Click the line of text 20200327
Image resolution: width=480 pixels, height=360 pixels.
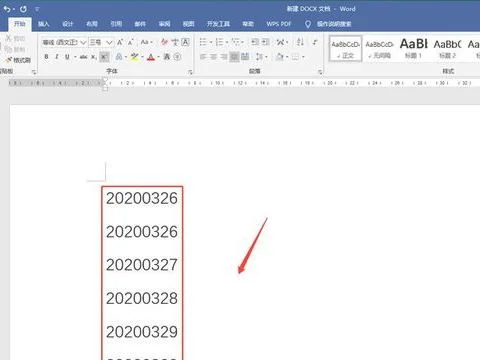pos(142,265)
